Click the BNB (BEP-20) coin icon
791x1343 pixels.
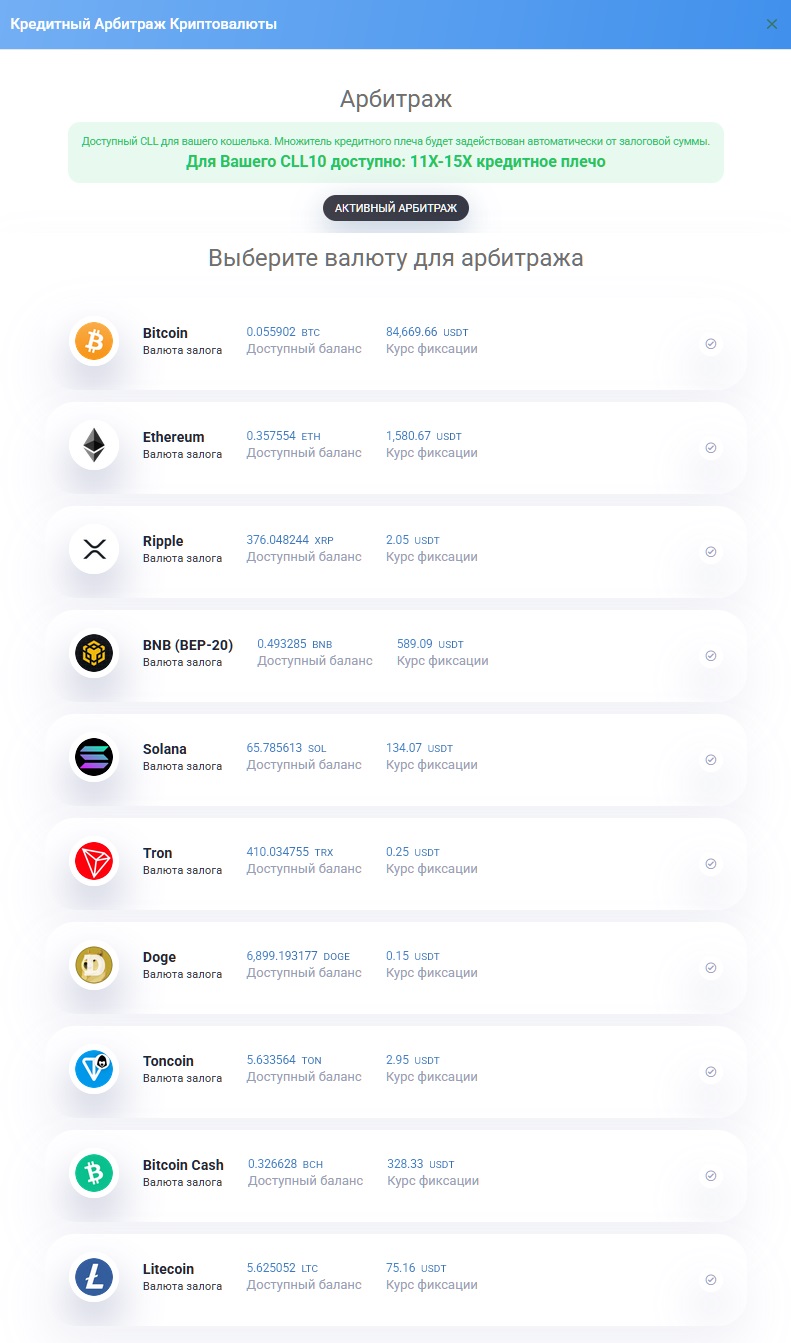point(94,654)
